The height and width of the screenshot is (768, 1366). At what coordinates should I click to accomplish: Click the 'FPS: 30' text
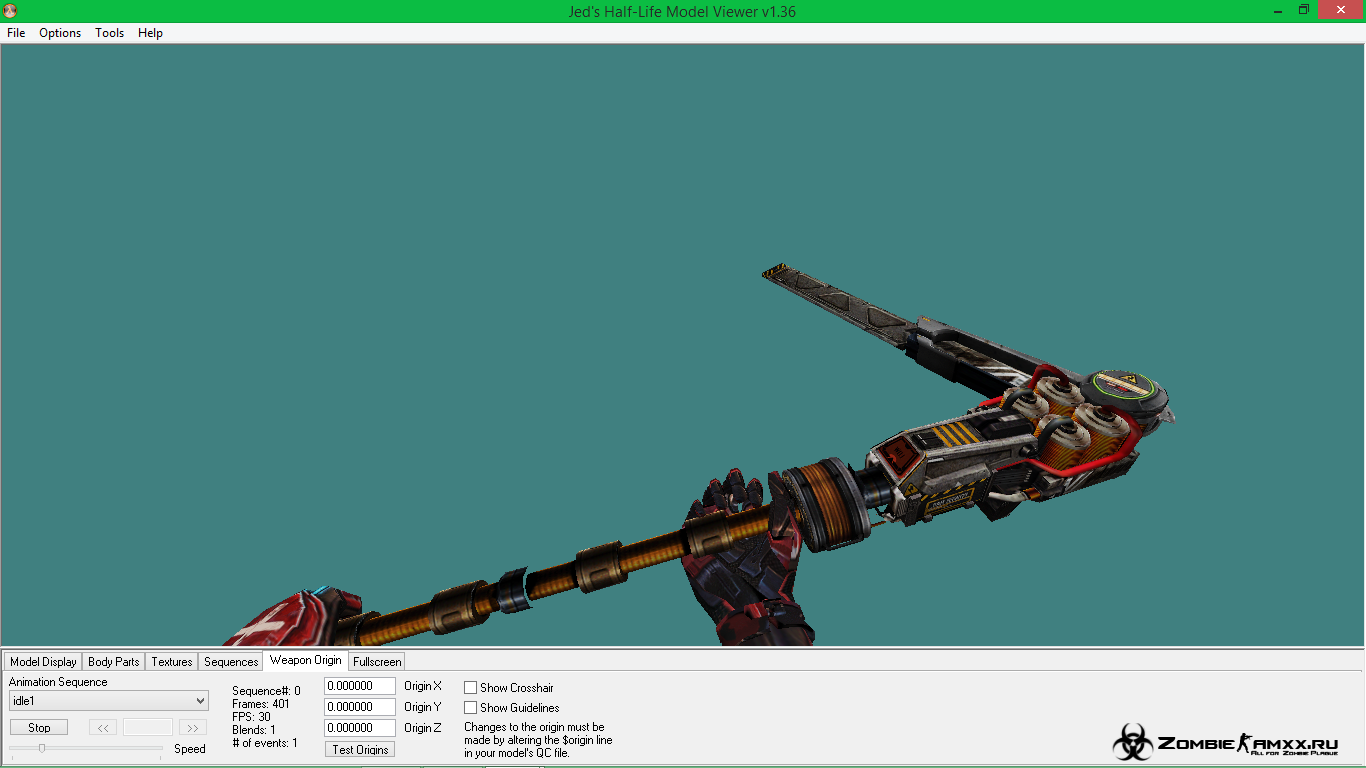tap(251, 717)
